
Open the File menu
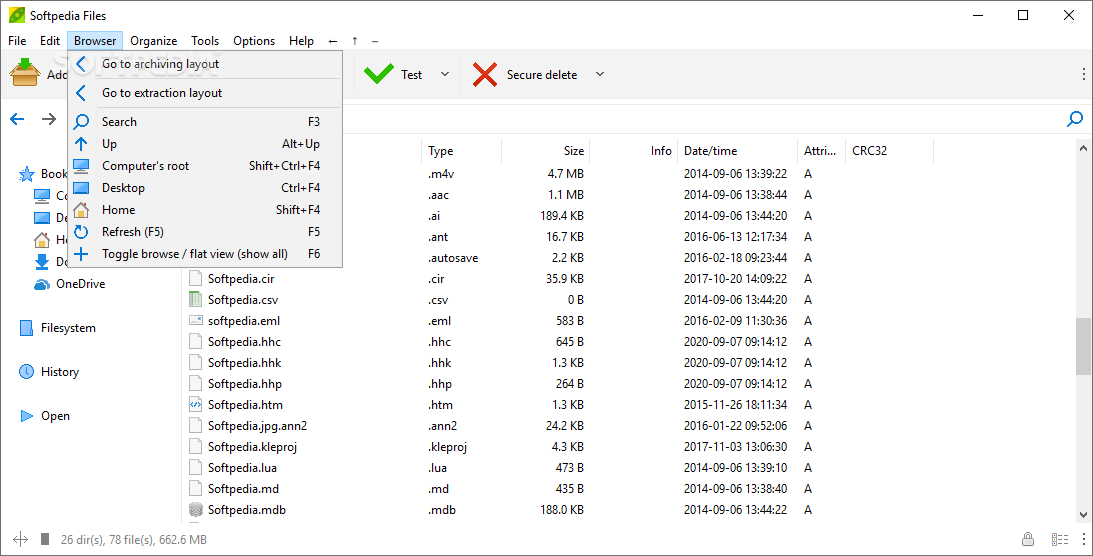[17, 41]
